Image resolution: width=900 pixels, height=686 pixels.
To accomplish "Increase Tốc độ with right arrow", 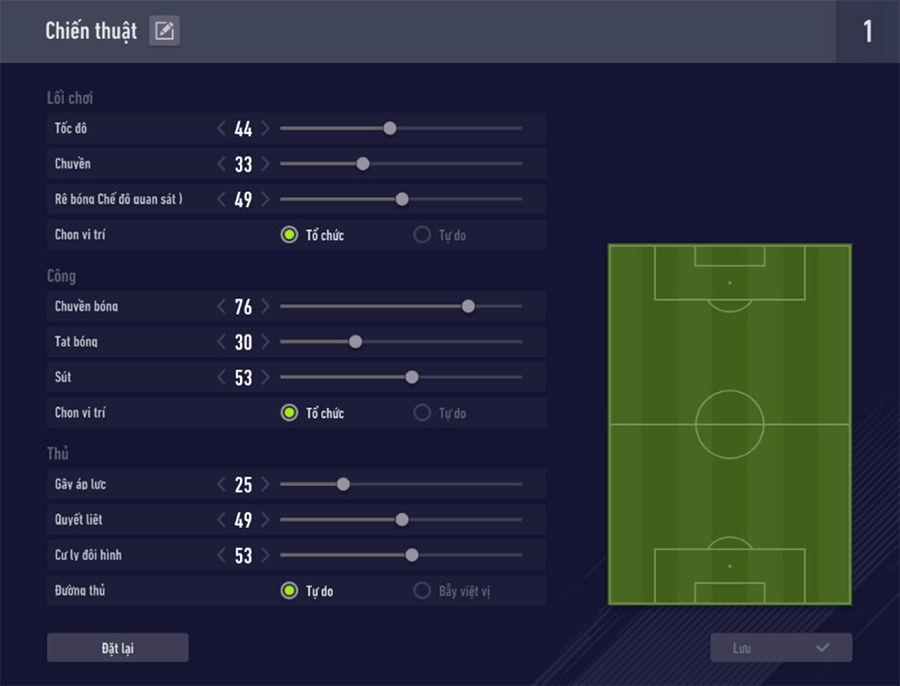I will pos(265,128).
